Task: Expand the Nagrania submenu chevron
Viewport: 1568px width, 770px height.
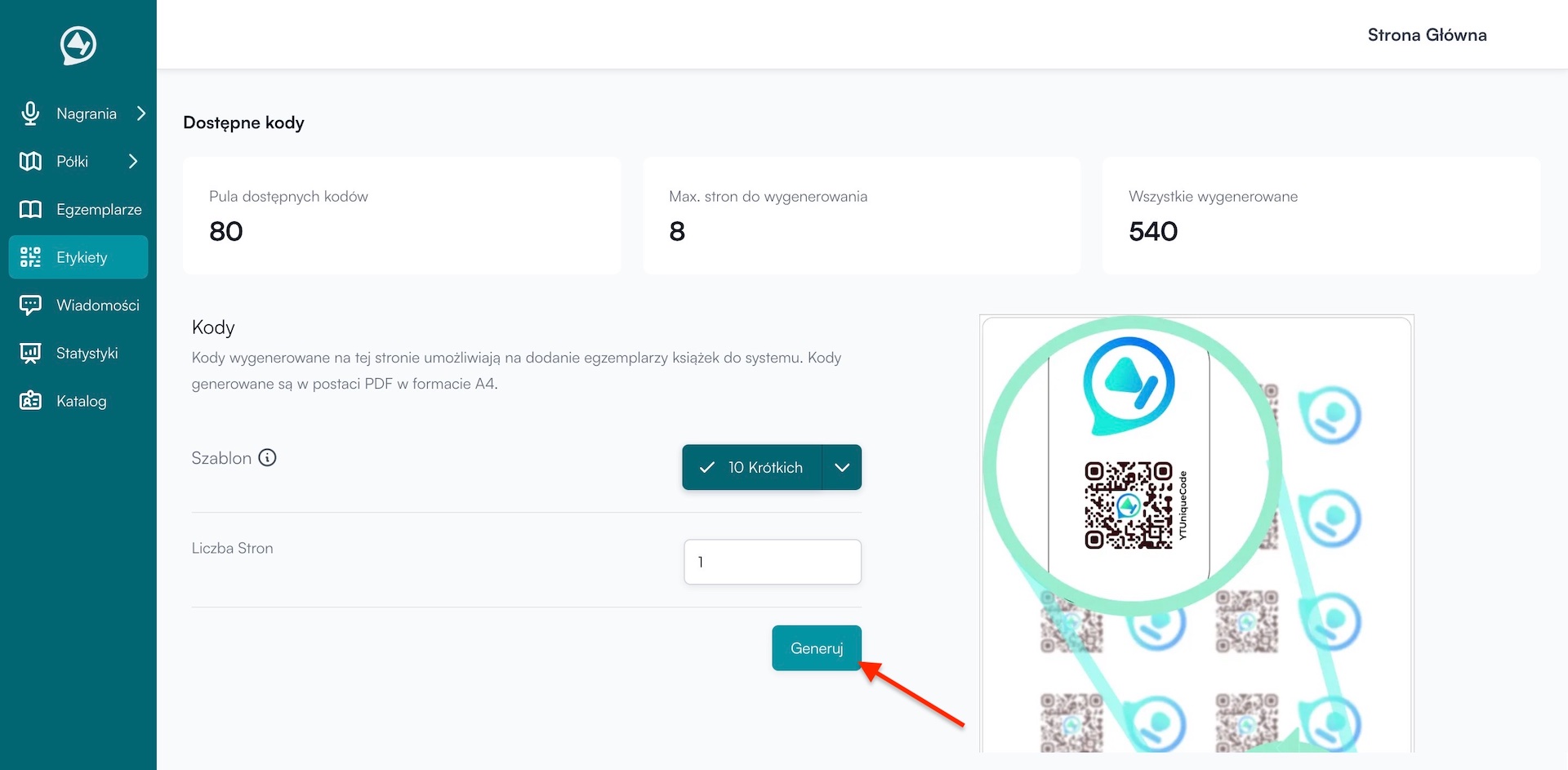Action: [x=141, y=113]
